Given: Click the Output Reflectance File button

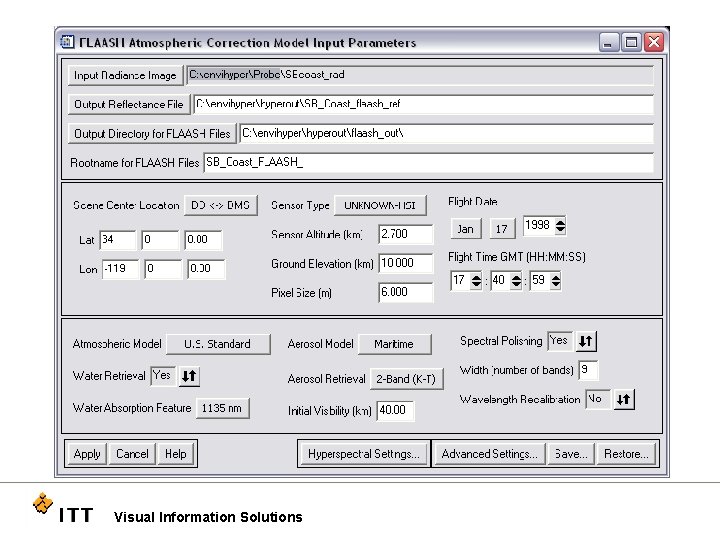Looking at the screenshot, I should (129, 104).
